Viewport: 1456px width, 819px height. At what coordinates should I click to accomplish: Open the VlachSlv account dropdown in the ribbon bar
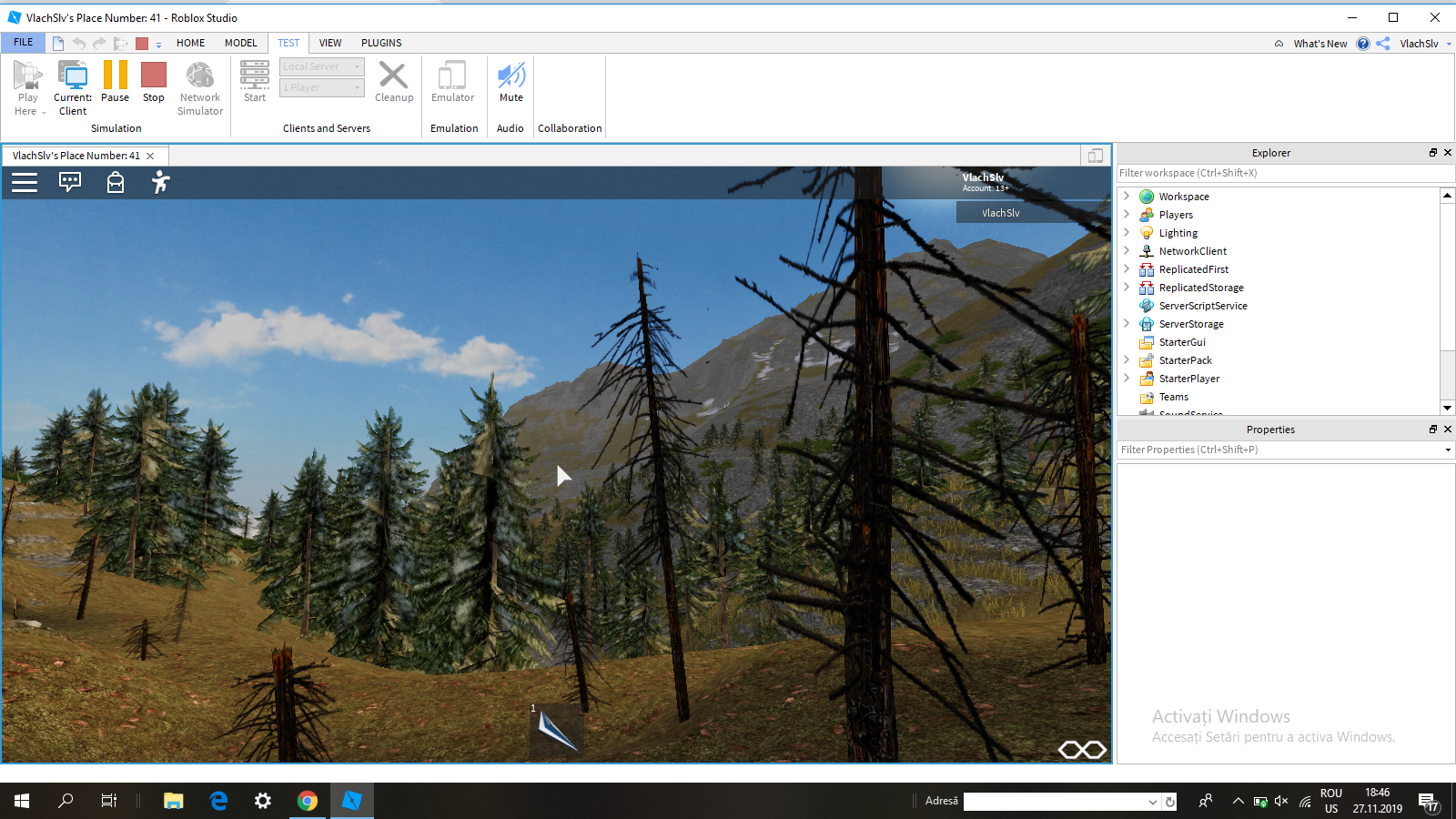coord(1425,44)
